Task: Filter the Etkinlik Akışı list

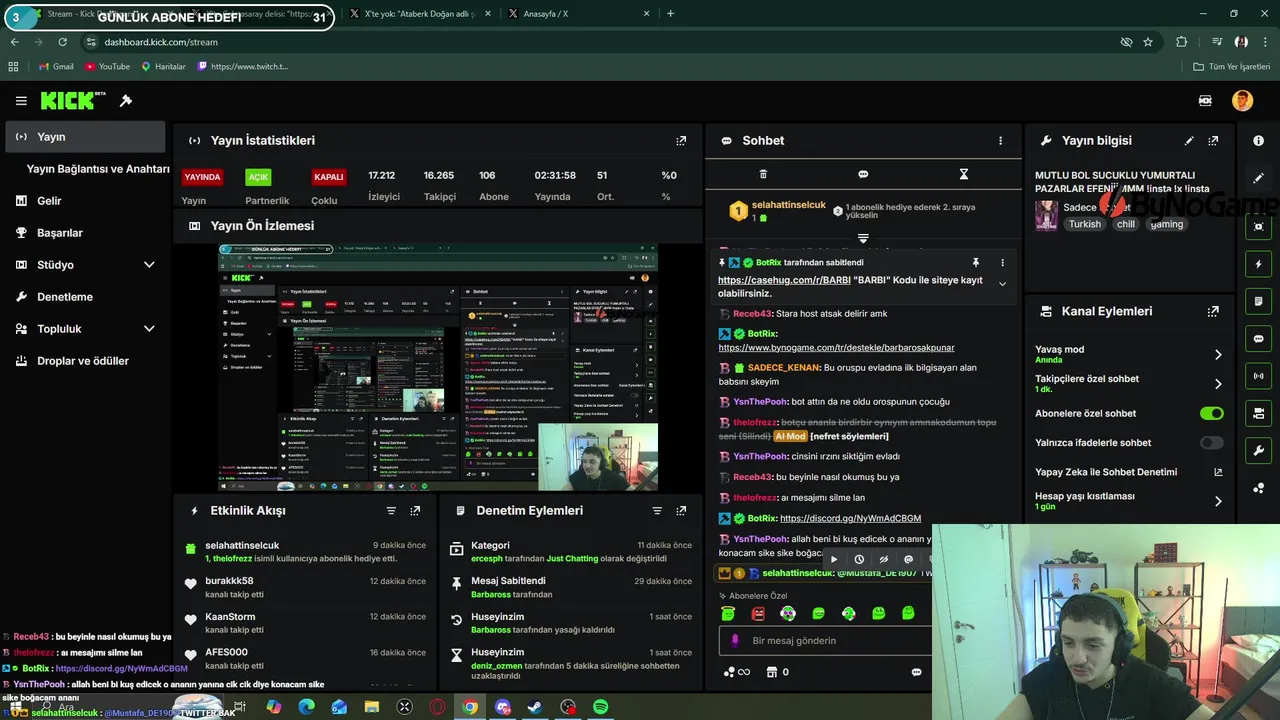Action: pyautogui.click(x=391, y=511)
